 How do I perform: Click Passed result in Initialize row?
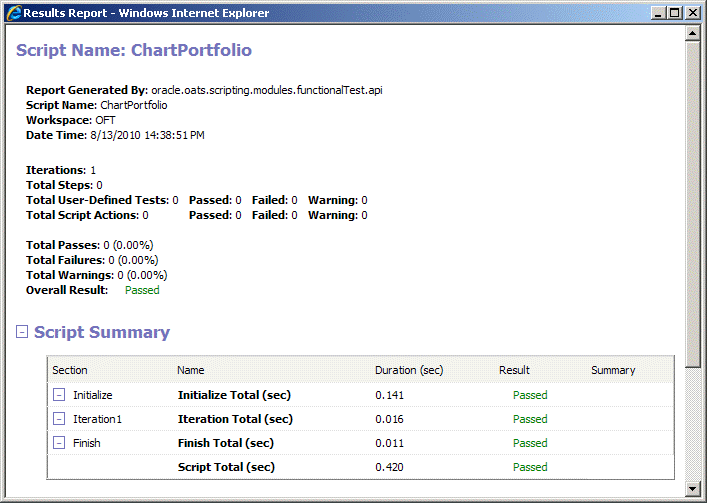click(x=530, y=395)
